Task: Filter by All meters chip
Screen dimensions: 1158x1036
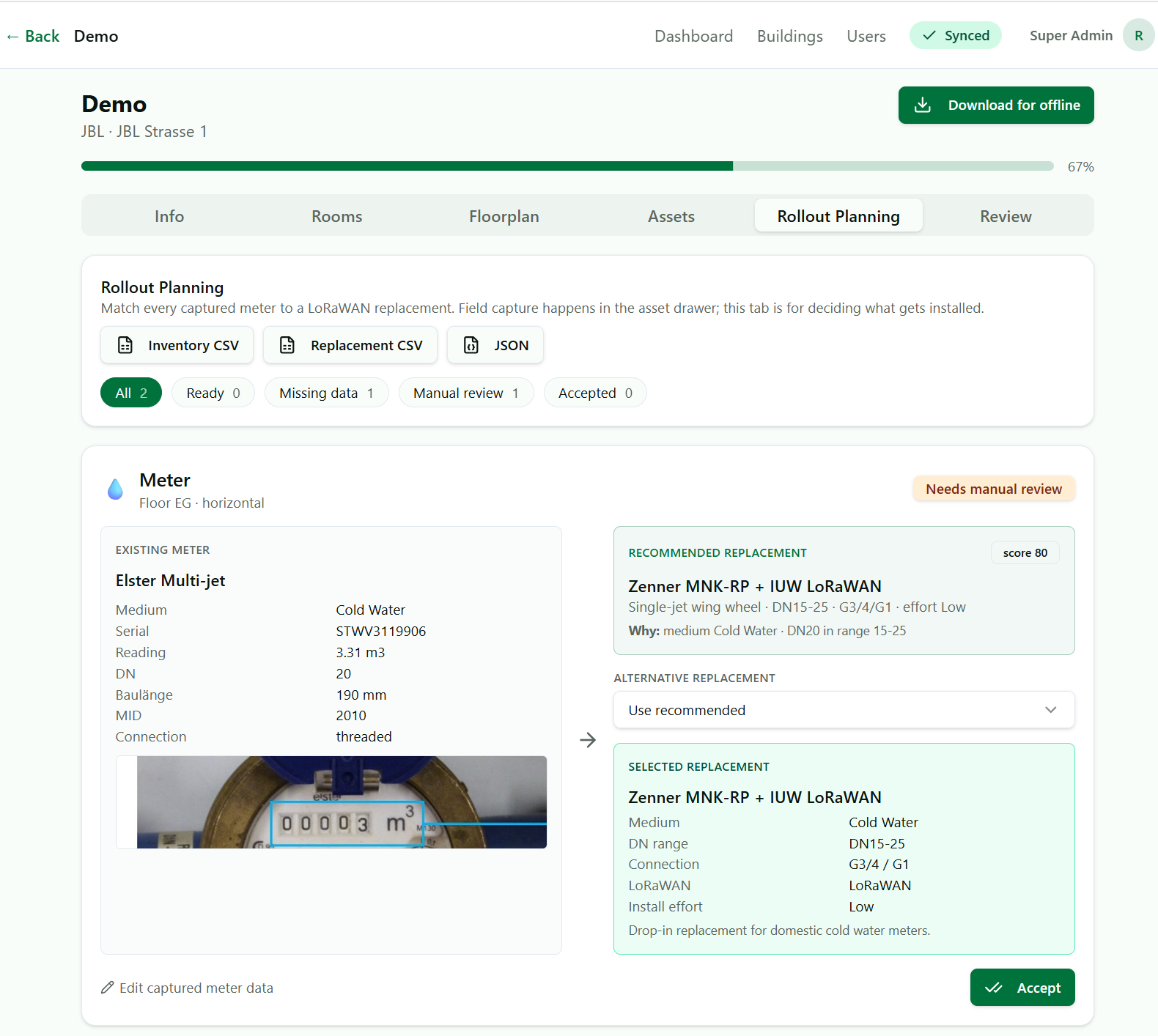Action: coord(131,393)
